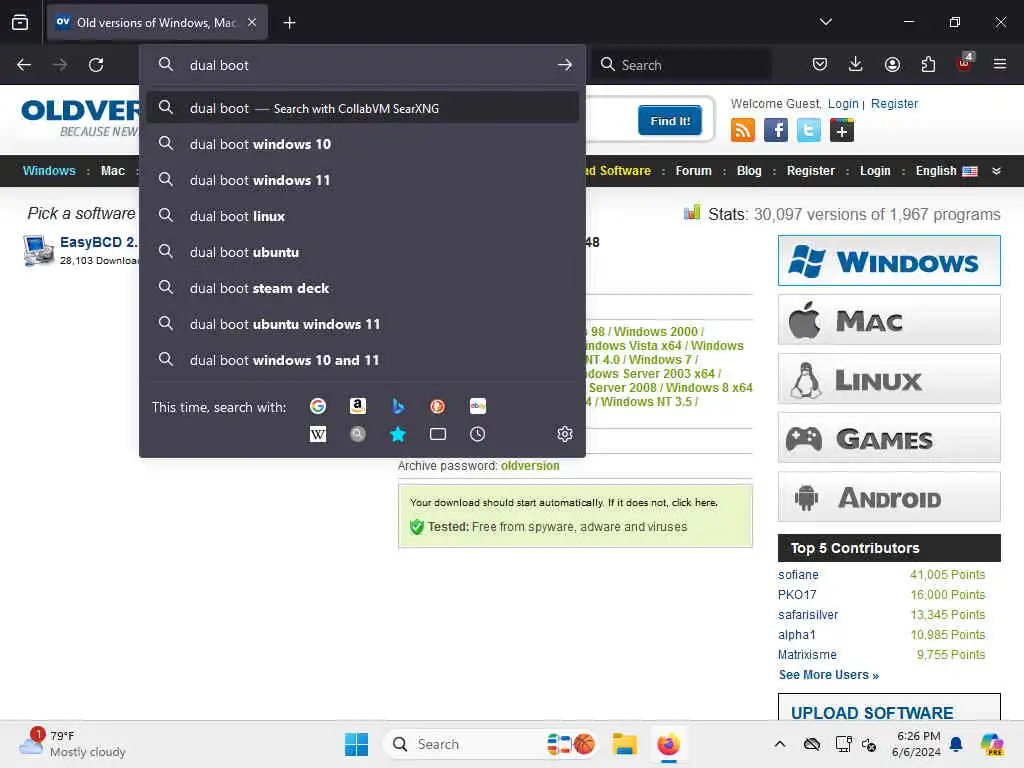Screen dimensions: 1024x768
Task: Open Firefox View button
Action: point(20,22)
